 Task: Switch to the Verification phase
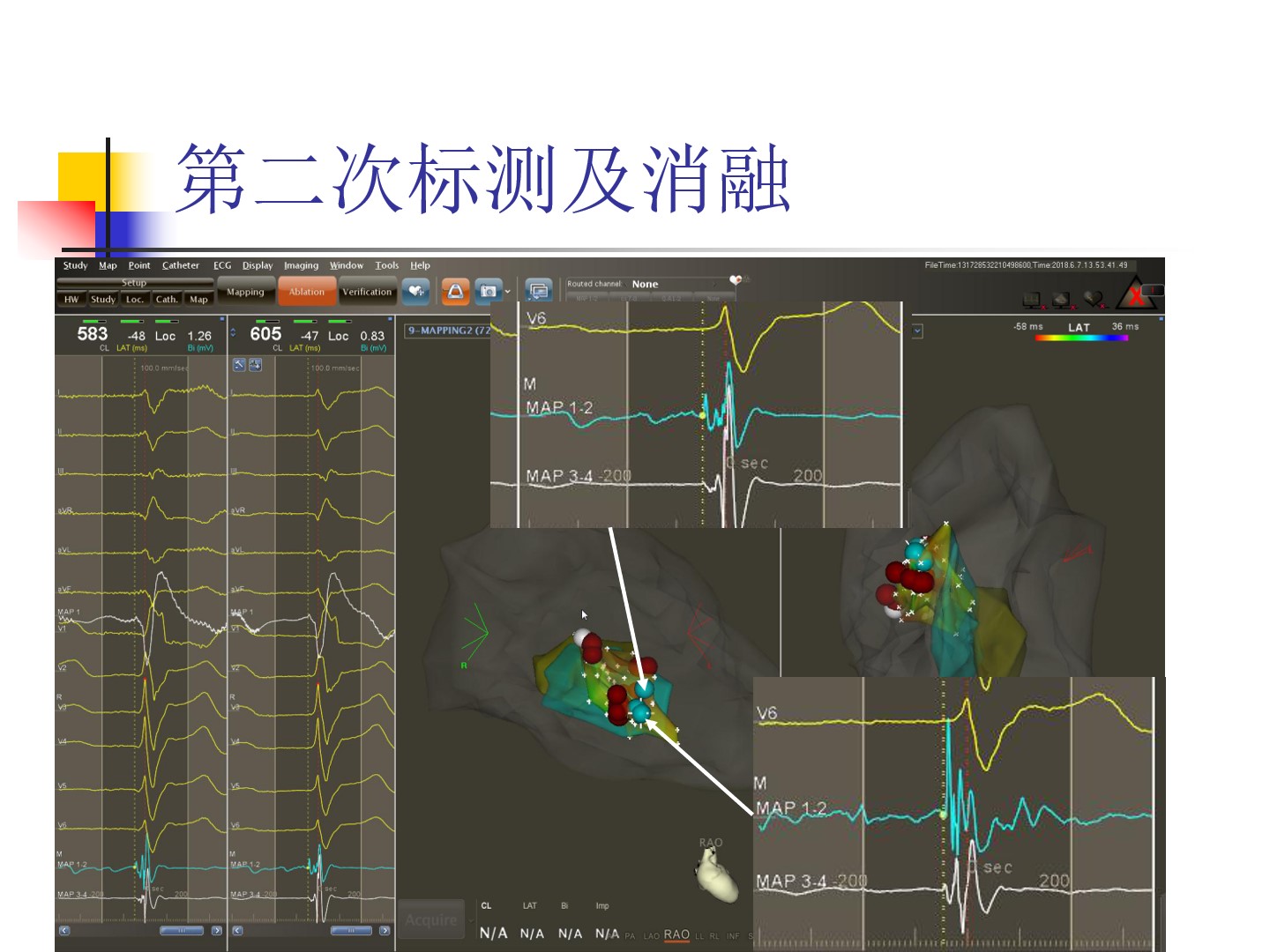(367, 292)
